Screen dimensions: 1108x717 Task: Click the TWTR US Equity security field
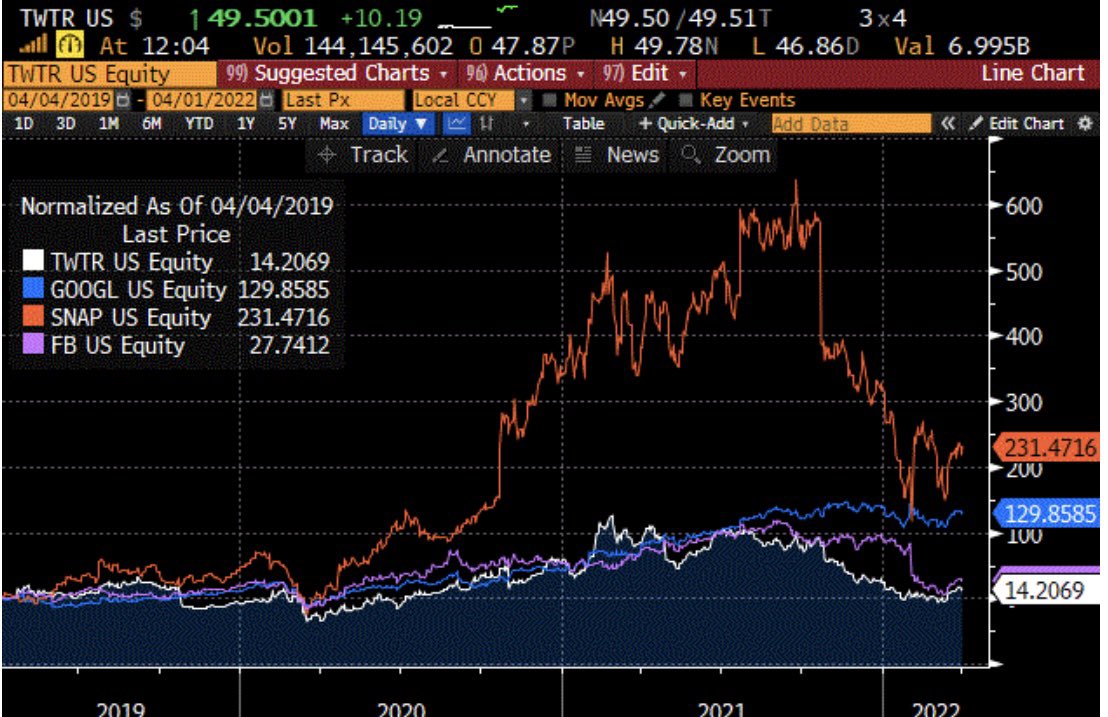(x=110, y=73)
